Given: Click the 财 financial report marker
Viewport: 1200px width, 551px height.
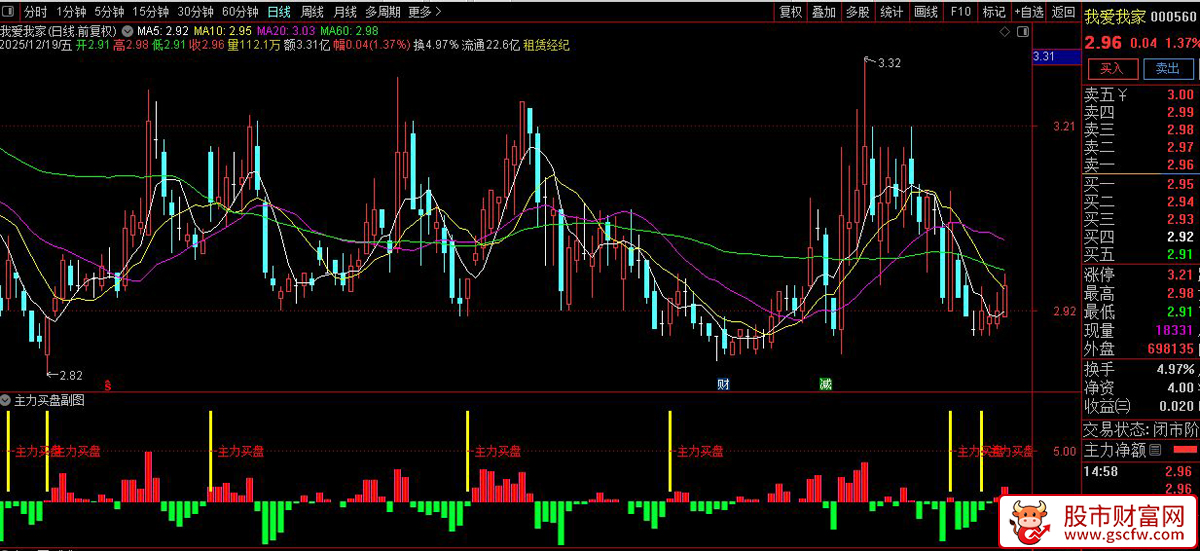Looking at the screenshot, I should pyautogui.click(x=723, y=384).
